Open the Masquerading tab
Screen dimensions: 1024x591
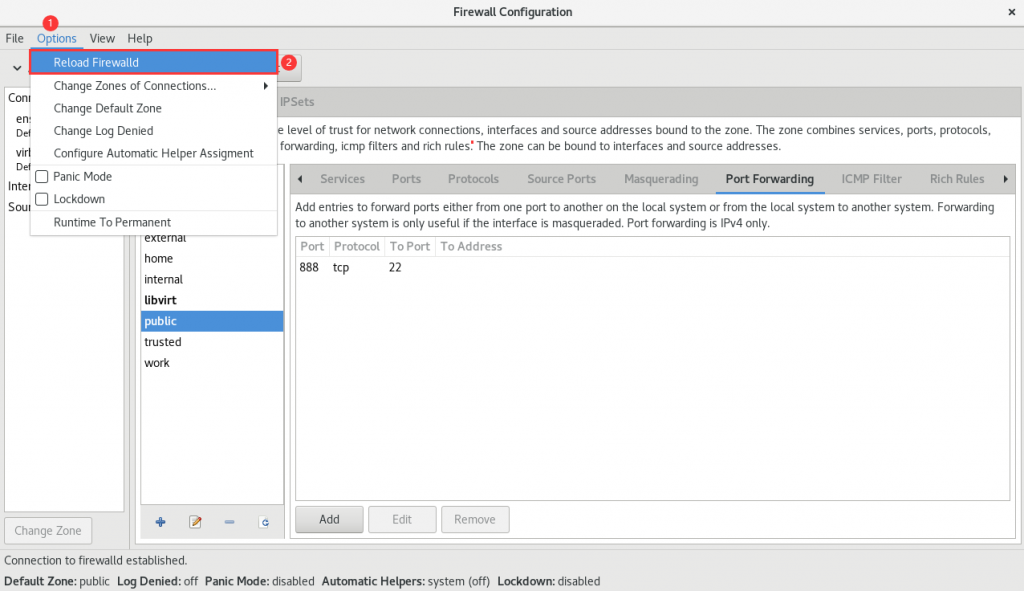660,179
